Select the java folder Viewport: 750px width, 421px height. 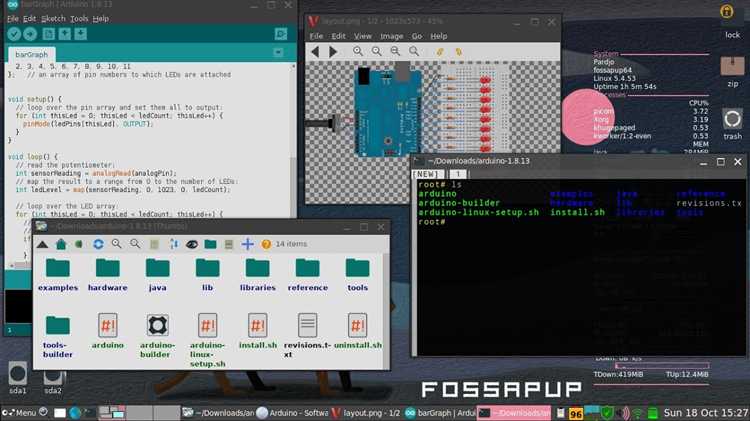tap(157, 275)
